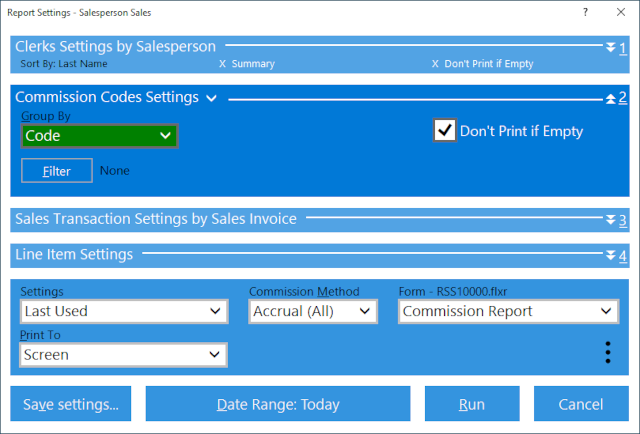Expand Clerks Settings section arrow 1

pyautogui.click(x=616, y=47)
